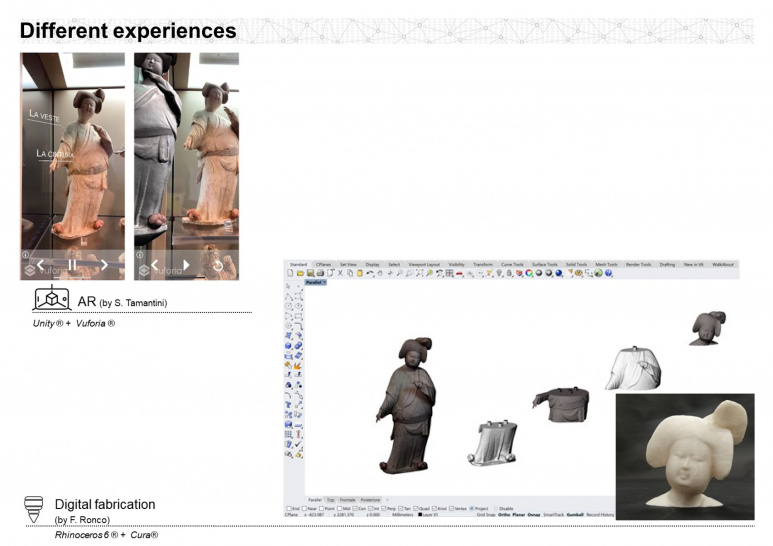773x546 pixels.
Task: Click the Lock objects padlock icon
Action: (509, 273)
